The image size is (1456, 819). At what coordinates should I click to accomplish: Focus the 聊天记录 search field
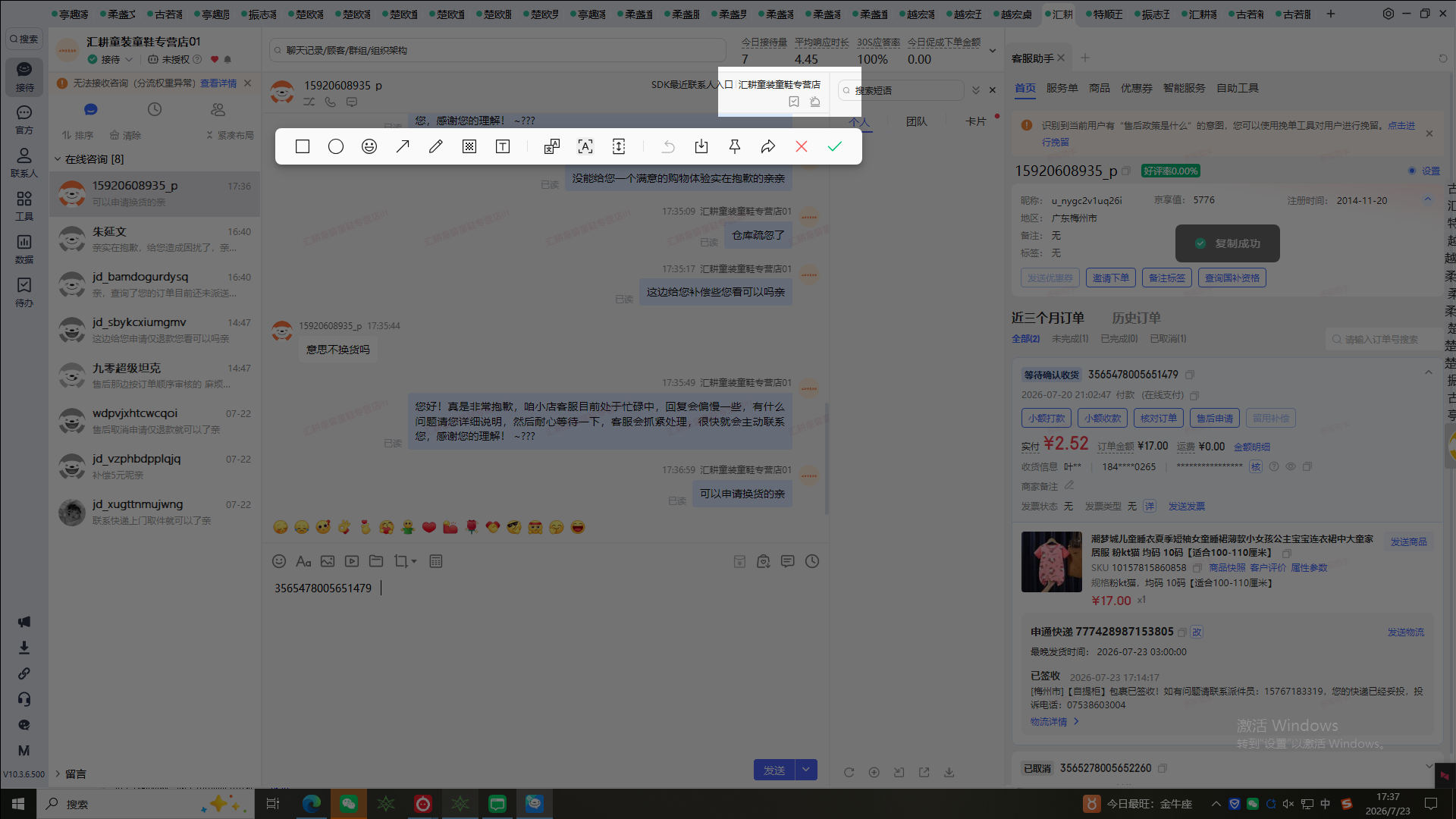click(497, 50)
